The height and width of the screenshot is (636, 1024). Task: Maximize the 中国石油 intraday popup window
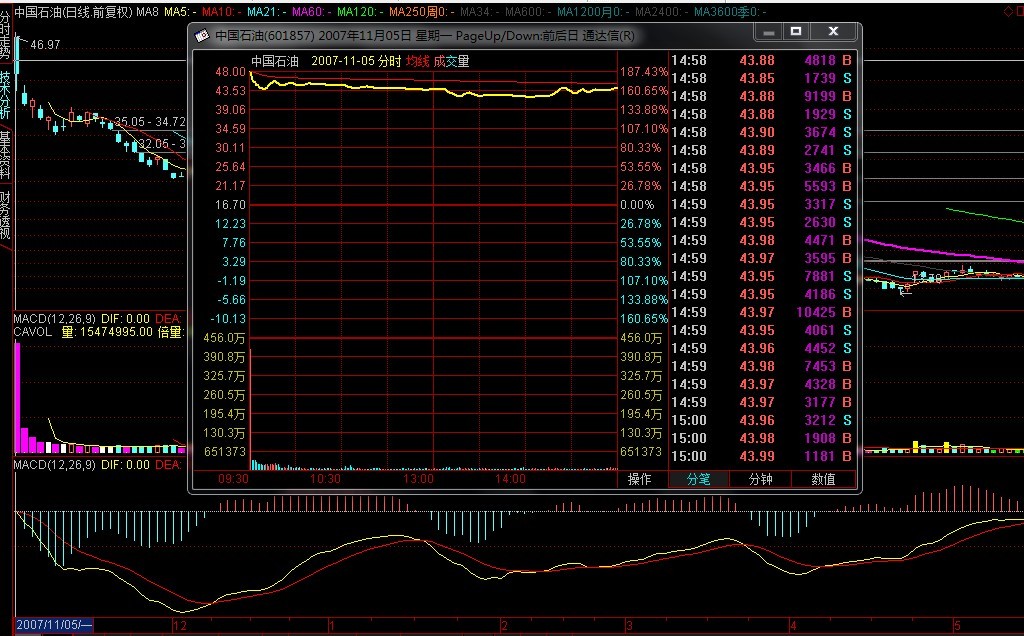coord(796,32)
